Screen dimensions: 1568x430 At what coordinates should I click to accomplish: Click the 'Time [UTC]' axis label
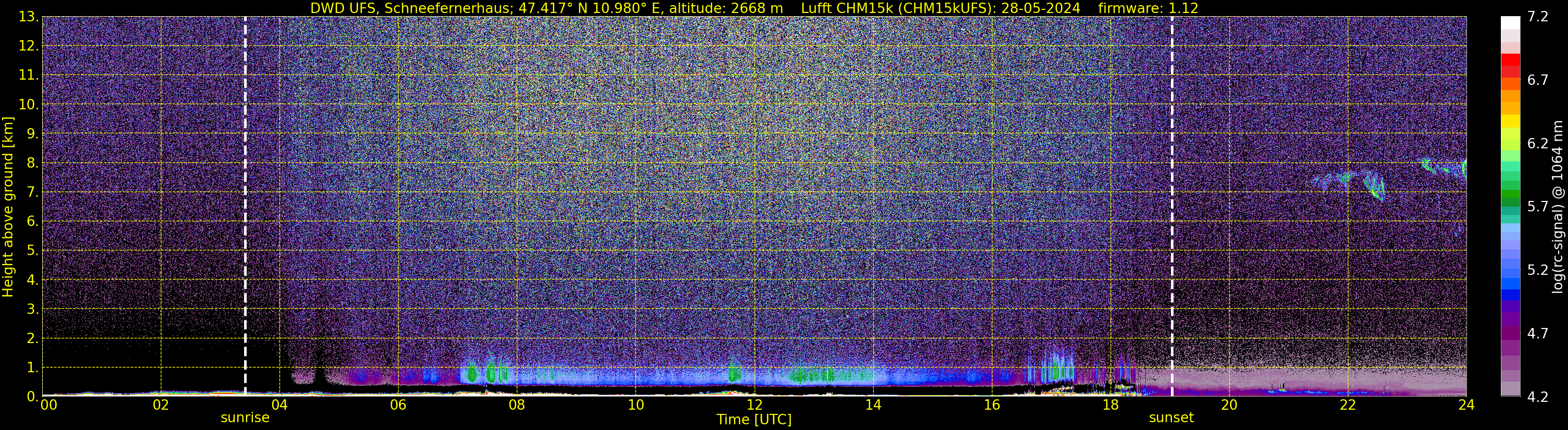point(754,420)
